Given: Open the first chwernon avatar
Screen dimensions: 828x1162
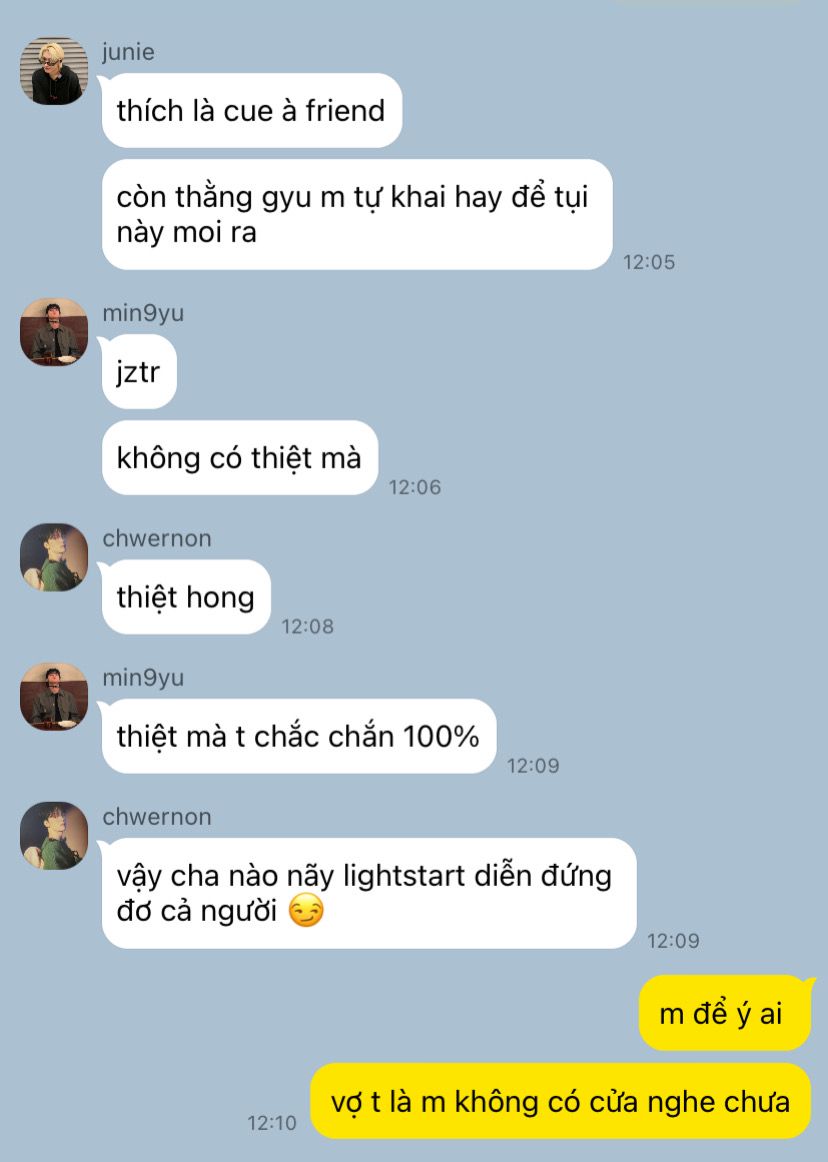Looking at the screenshot, I should click(53, 557).
